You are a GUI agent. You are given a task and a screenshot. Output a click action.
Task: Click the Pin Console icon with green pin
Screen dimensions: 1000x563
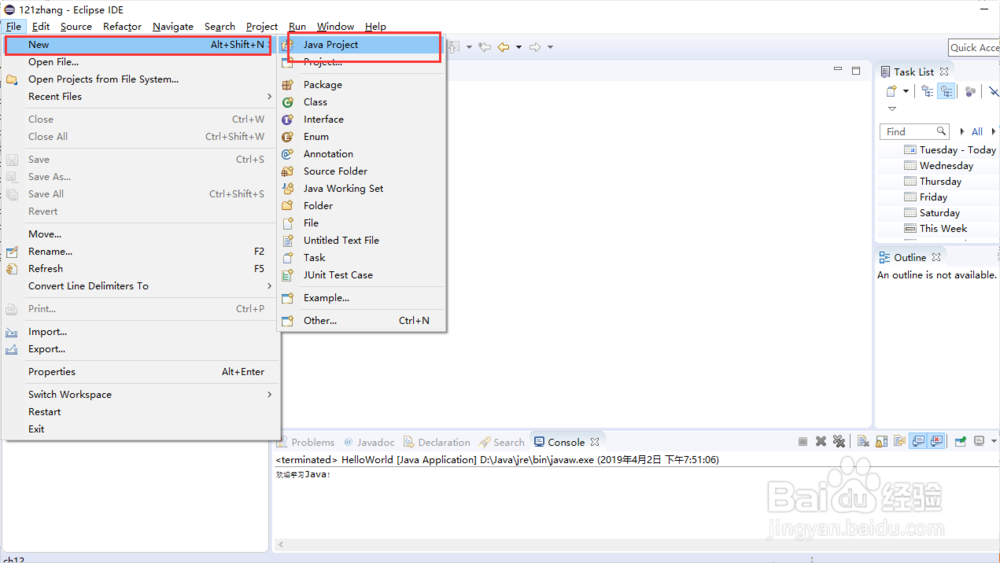960,441
